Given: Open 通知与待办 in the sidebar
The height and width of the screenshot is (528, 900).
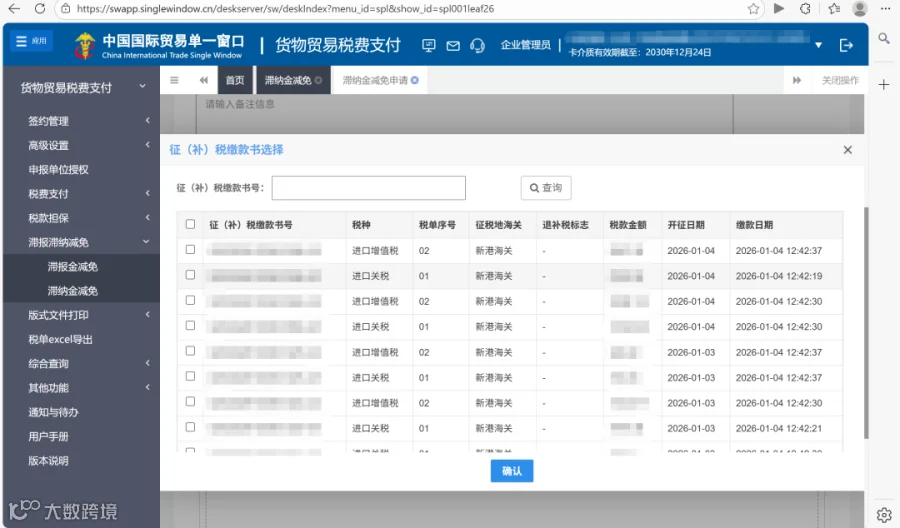Looking at the screenshot, I should coord(53,411).
